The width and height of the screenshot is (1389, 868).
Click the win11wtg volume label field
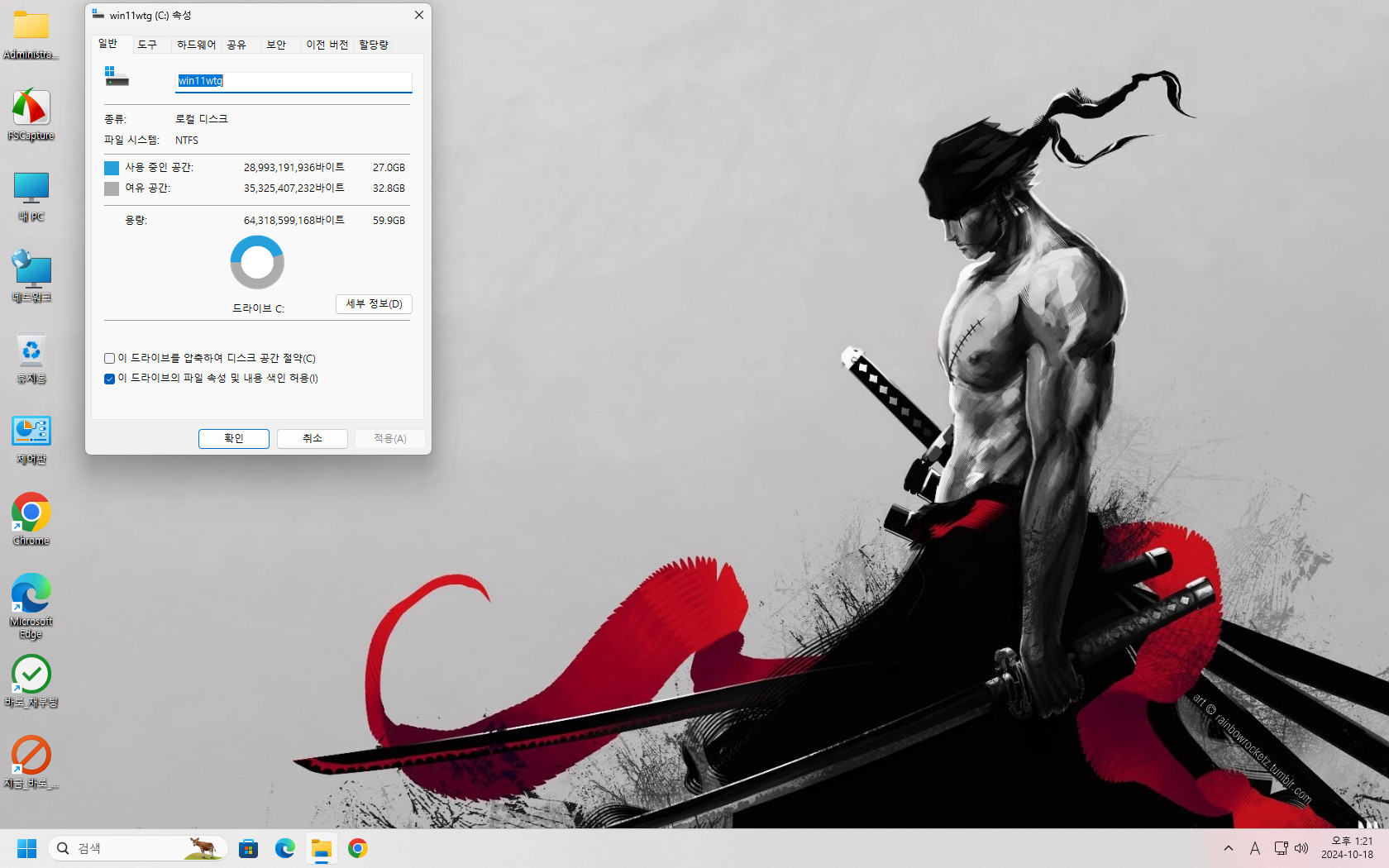click(x=294, y=81)
